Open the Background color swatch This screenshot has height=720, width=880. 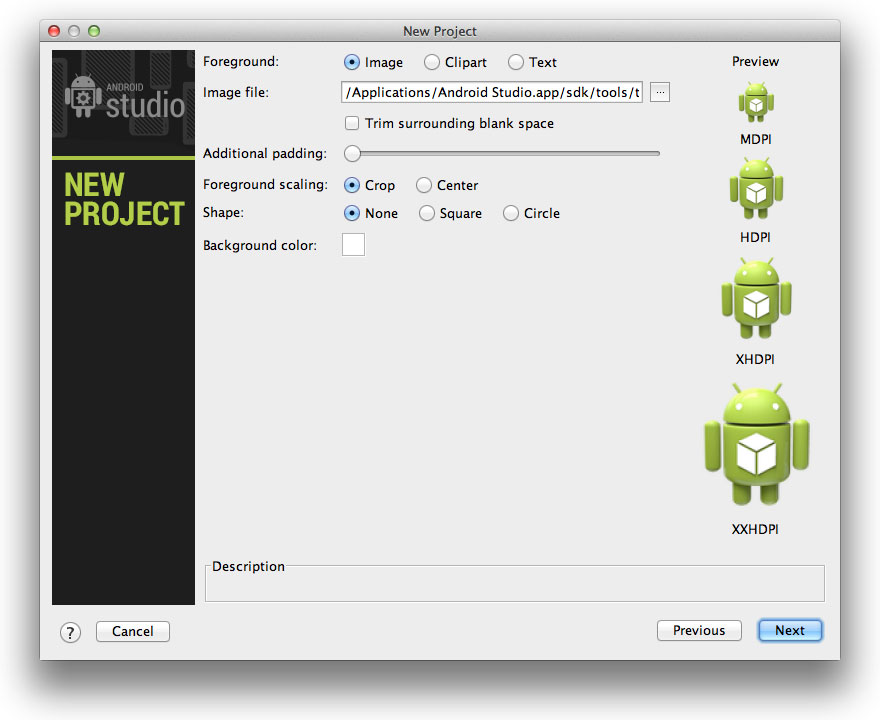[x=354, y=245]
